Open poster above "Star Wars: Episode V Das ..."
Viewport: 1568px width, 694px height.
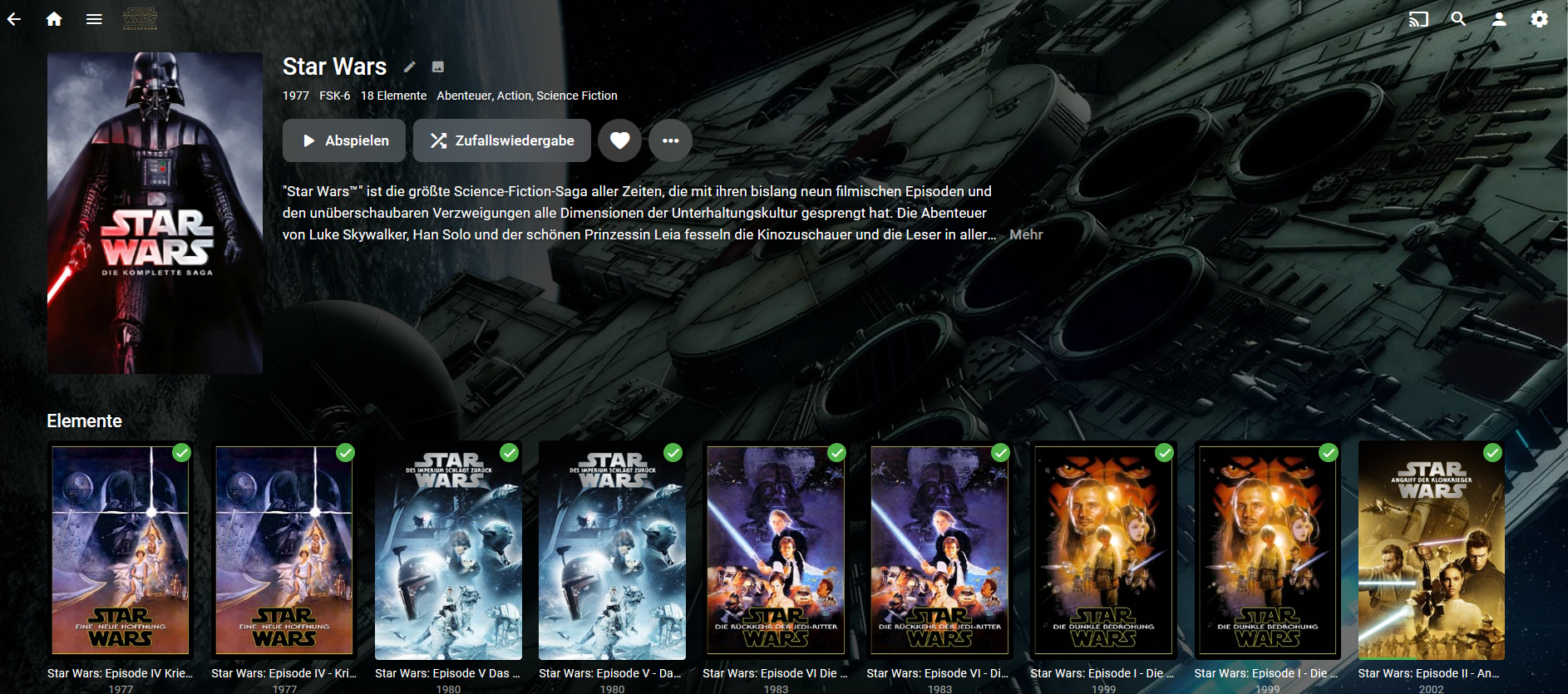coord(448,550)
